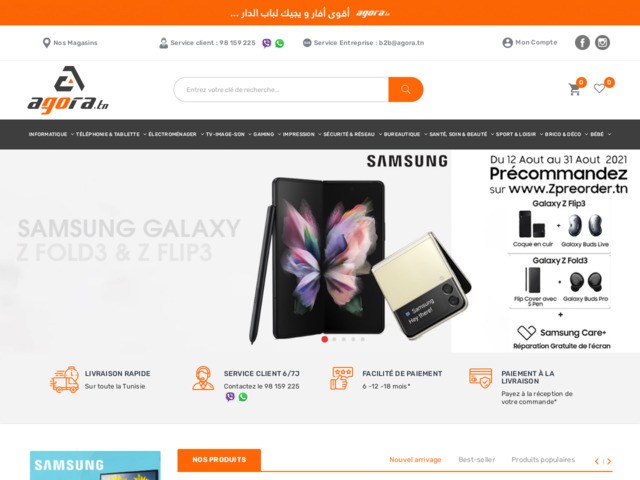
Task: Switch to the Best-seller tab
Action: pos(476,460)
